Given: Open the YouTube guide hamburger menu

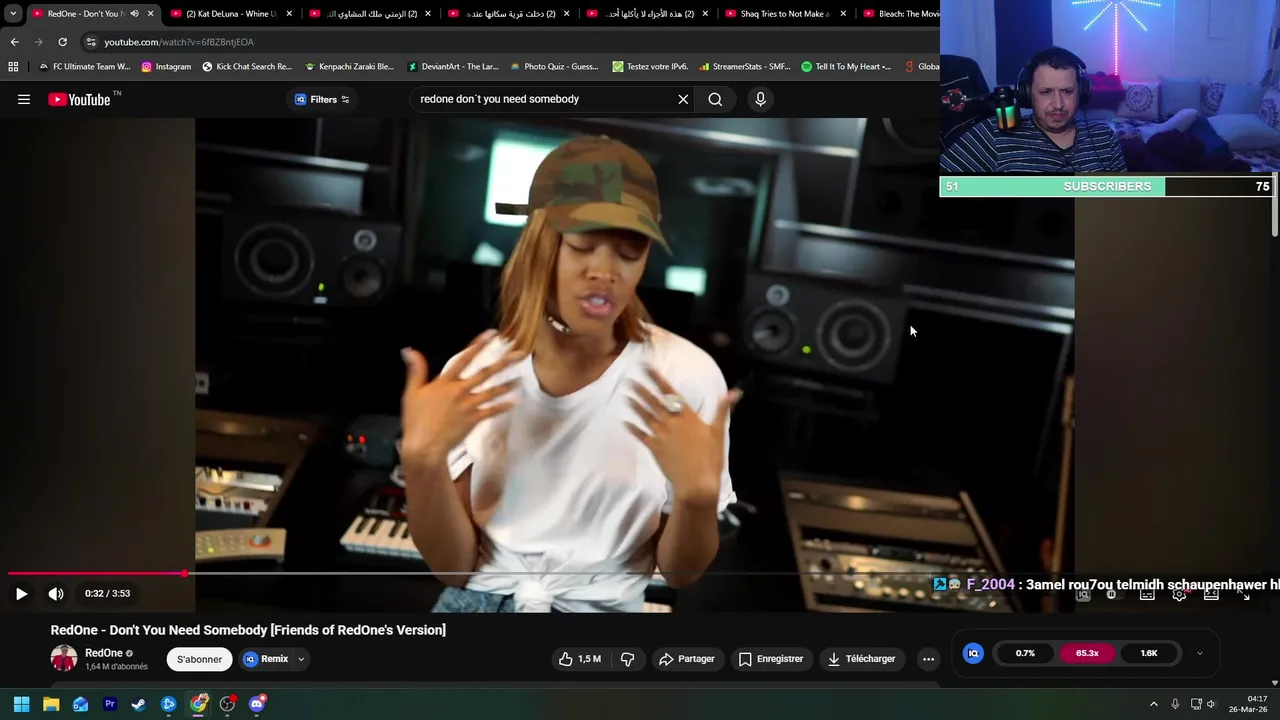Looking at the screenshot, I should point(24,99).
